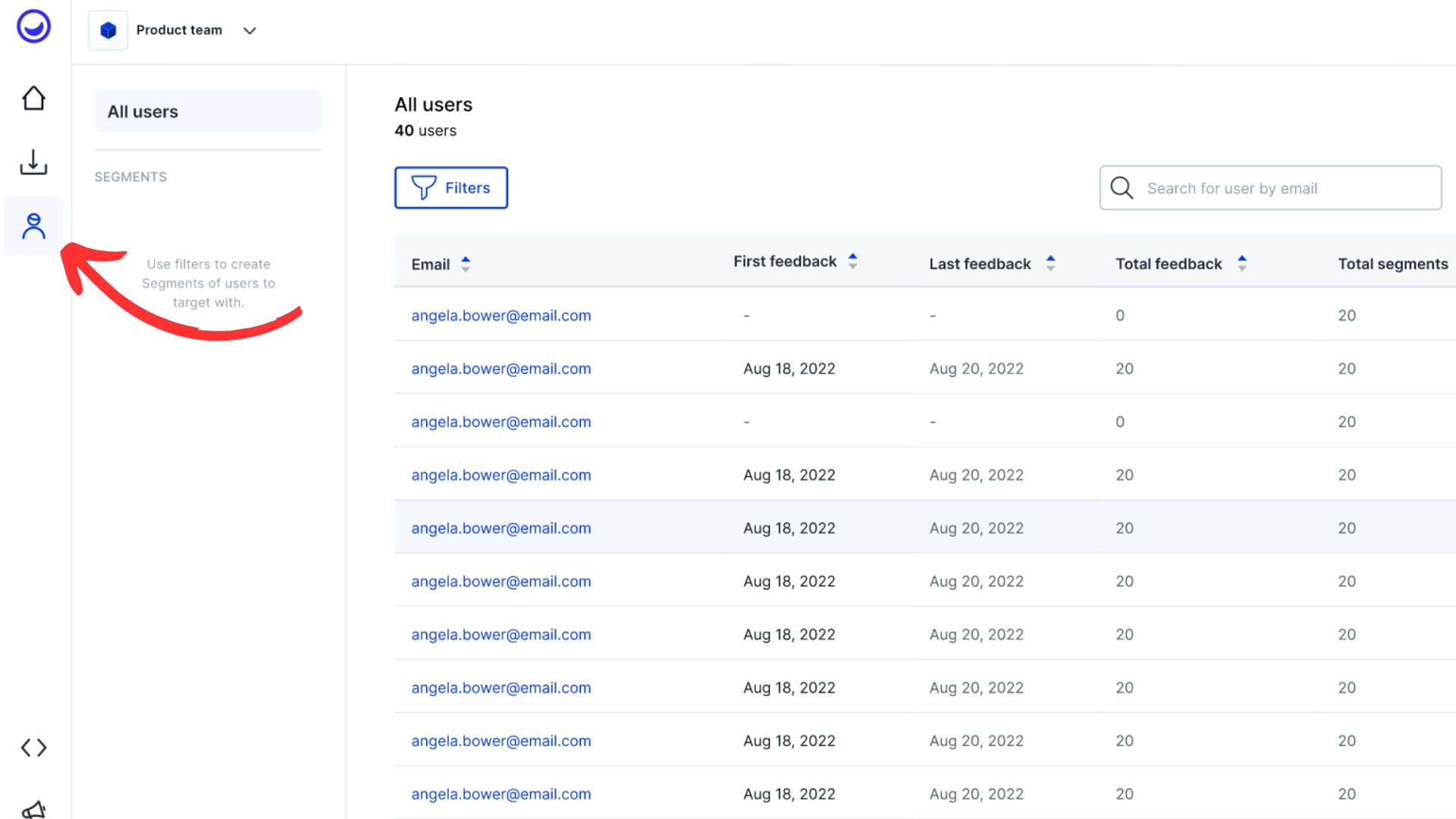Screen dimensions: 1456x819
Task: Open the megaphone announcements icon
Action: 33,808
